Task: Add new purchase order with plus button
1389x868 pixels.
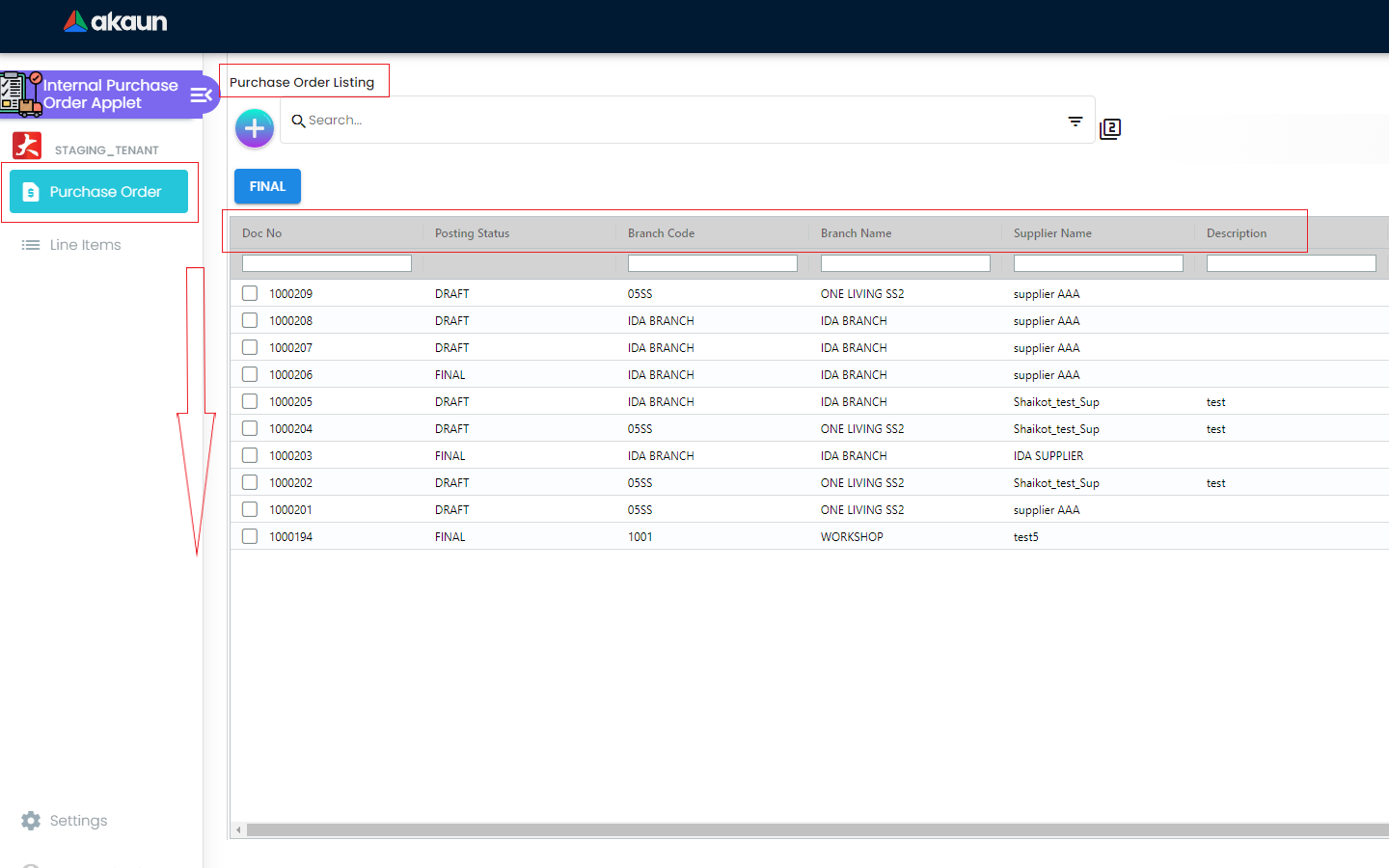Action: tap(255, 127)
